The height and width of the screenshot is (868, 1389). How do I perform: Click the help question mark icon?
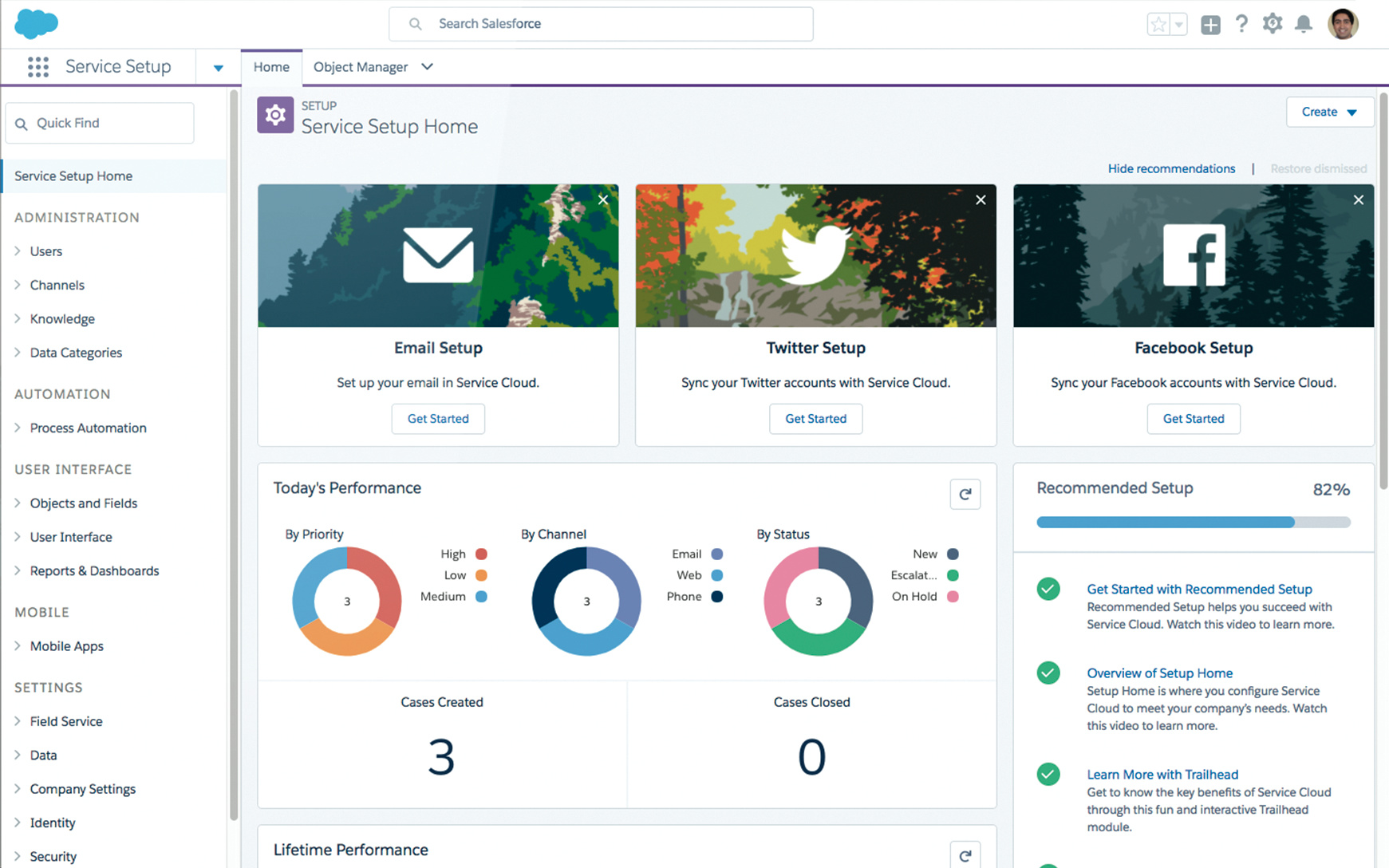coord(1241,24)
